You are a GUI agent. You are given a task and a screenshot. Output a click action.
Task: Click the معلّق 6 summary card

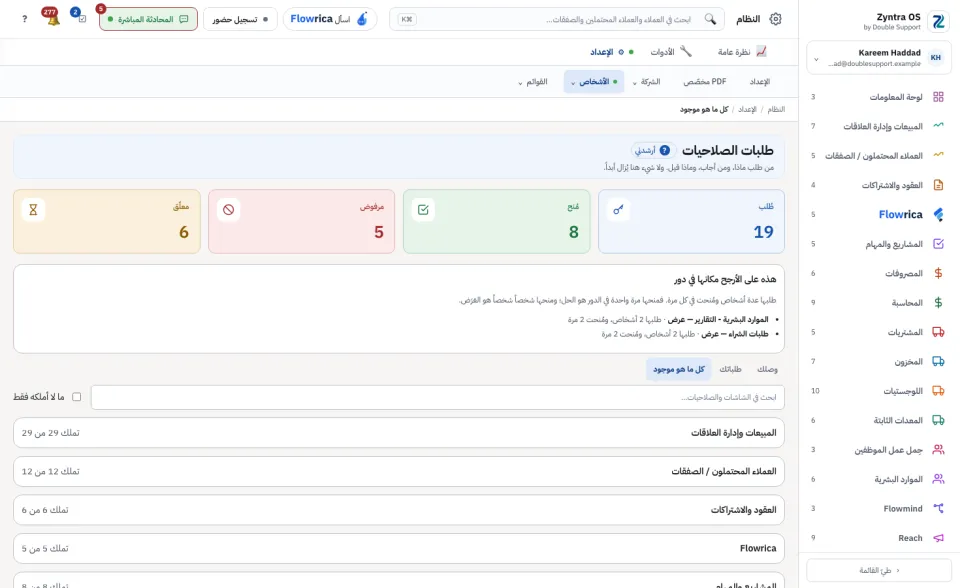[107, 221]
